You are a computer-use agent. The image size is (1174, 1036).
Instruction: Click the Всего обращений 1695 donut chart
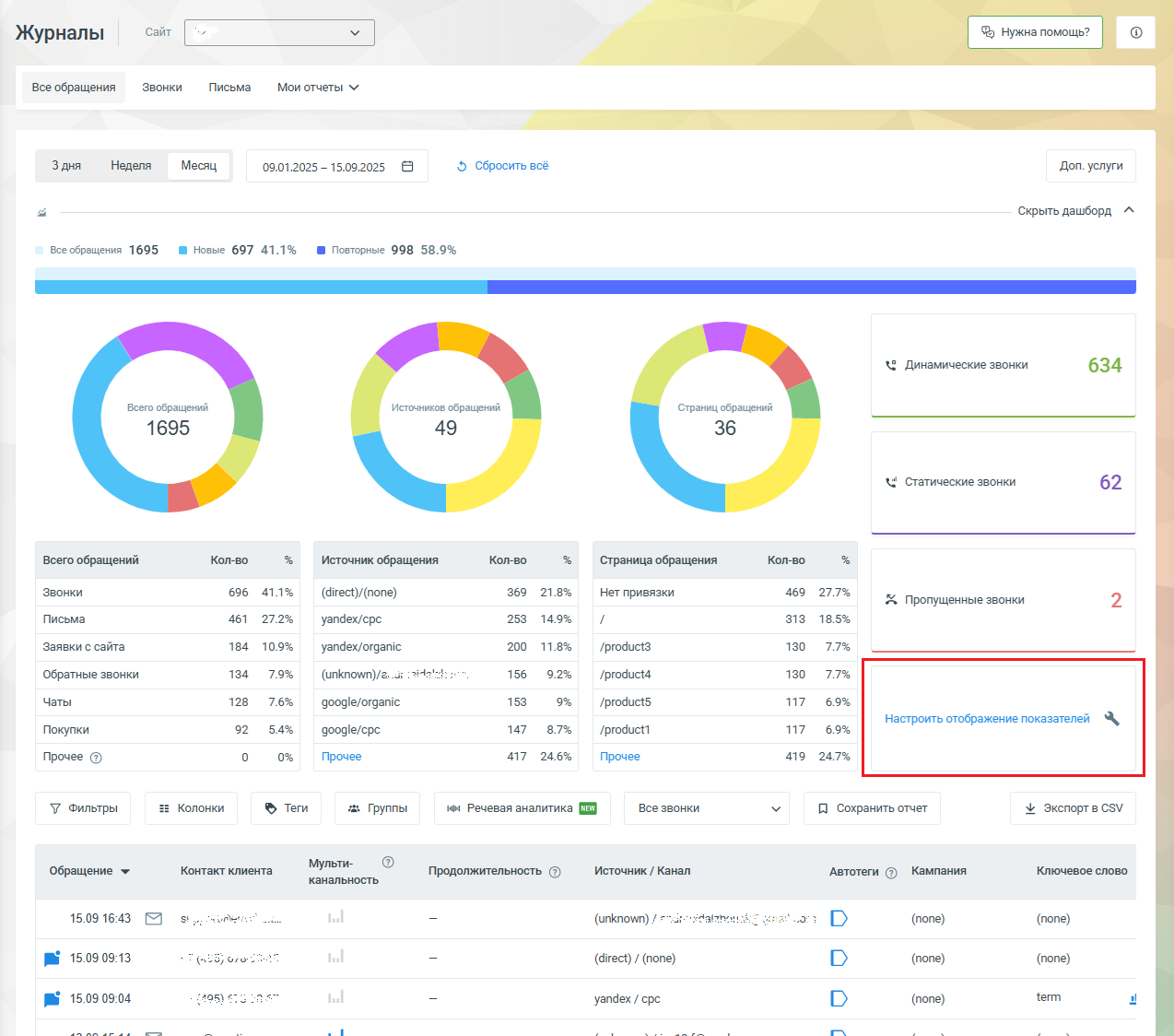(x=168, y=417)
